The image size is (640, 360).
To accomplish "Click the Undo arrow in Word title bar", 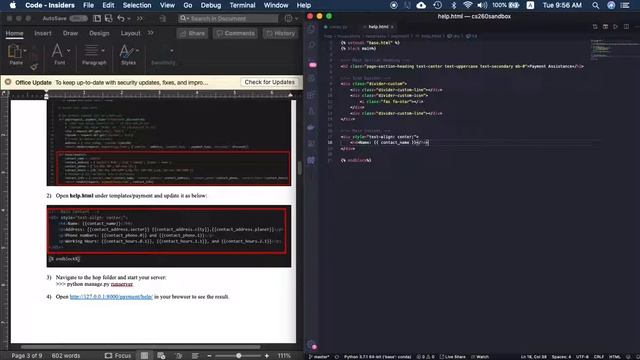I will click(x=120, y=18).
